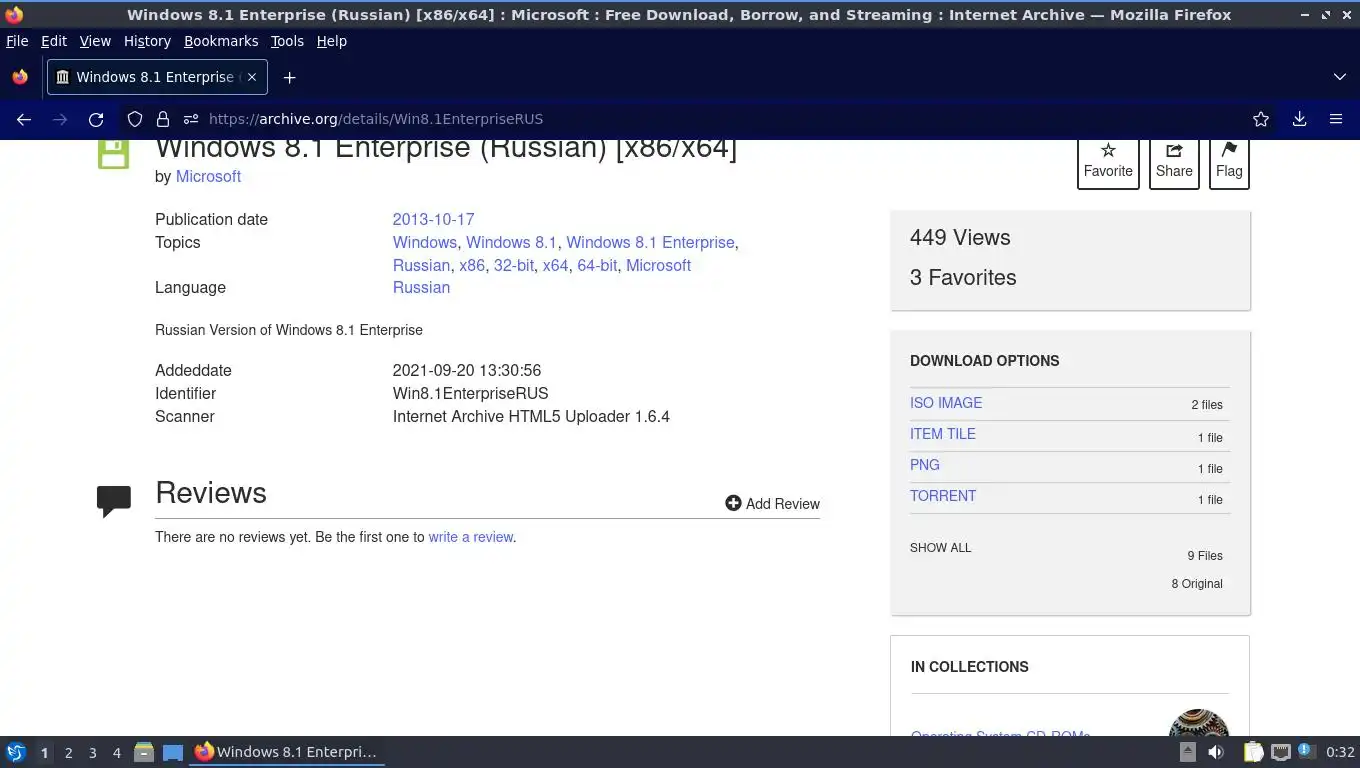Open site permissions icon in address bar

pos(191,119)
